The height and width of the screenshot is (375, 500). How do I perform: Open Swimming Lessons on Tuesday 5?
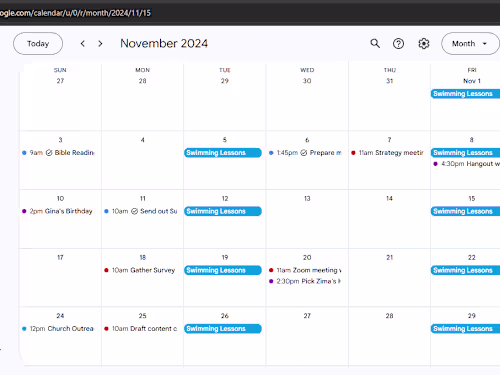click(223, 153)
